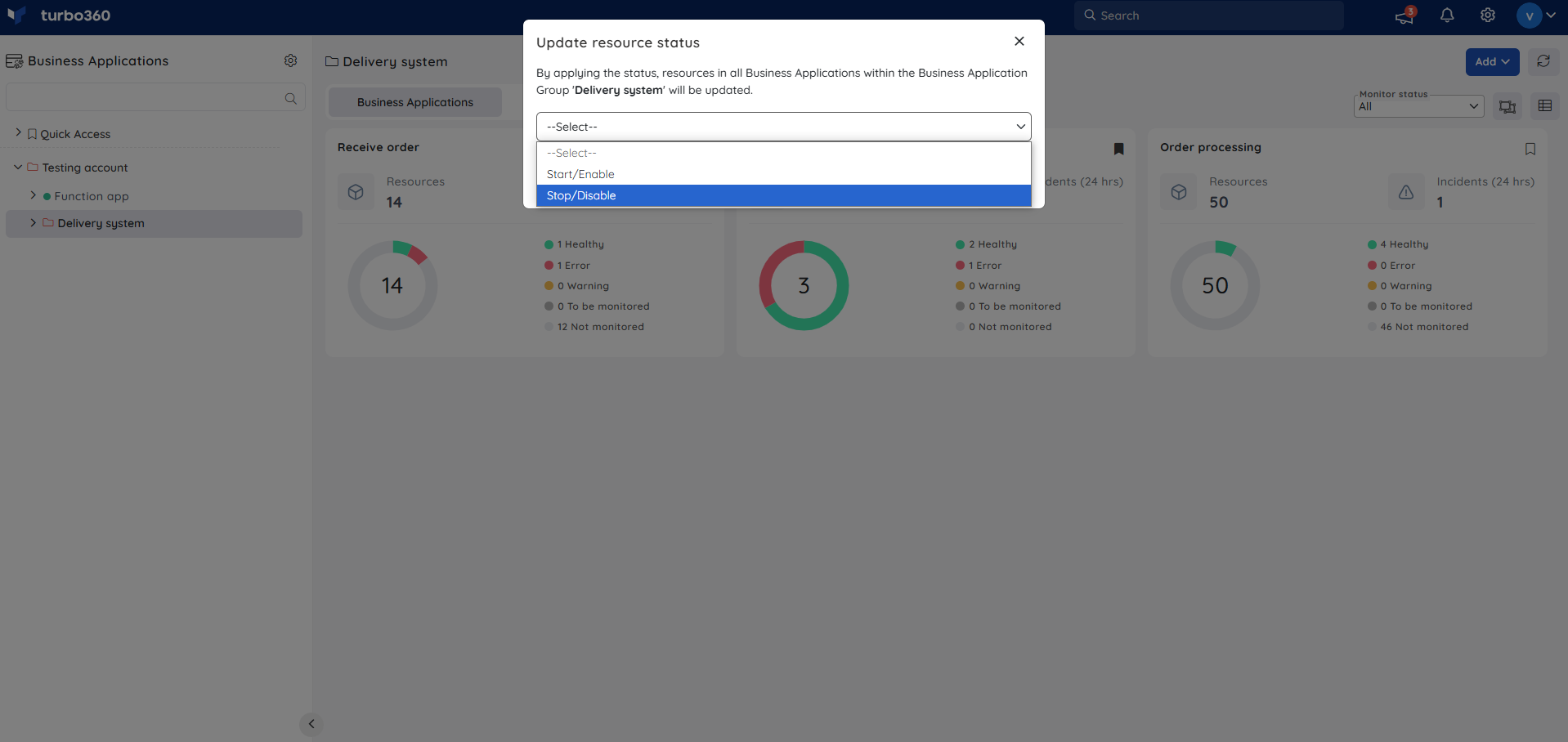This screenshot has width=1568, height=742.
Task: Click the '2 Healthy' legend entry
Action: click(x=987, y=244)
